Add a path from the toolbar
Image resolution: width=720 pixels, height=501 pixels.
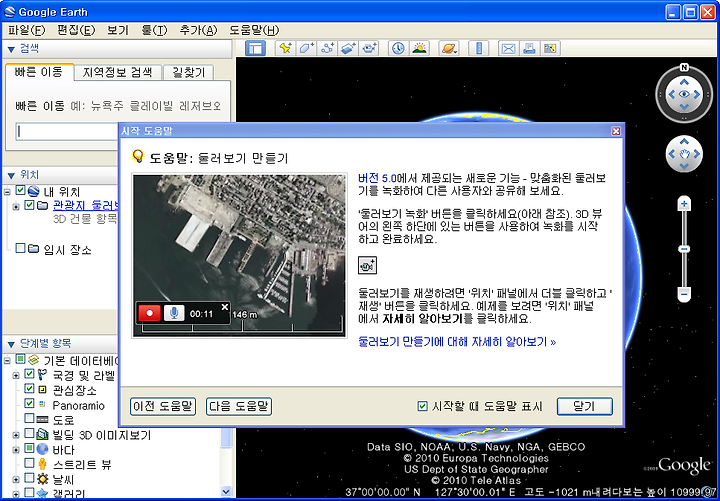pyautogui.click(x=327, y=48)
